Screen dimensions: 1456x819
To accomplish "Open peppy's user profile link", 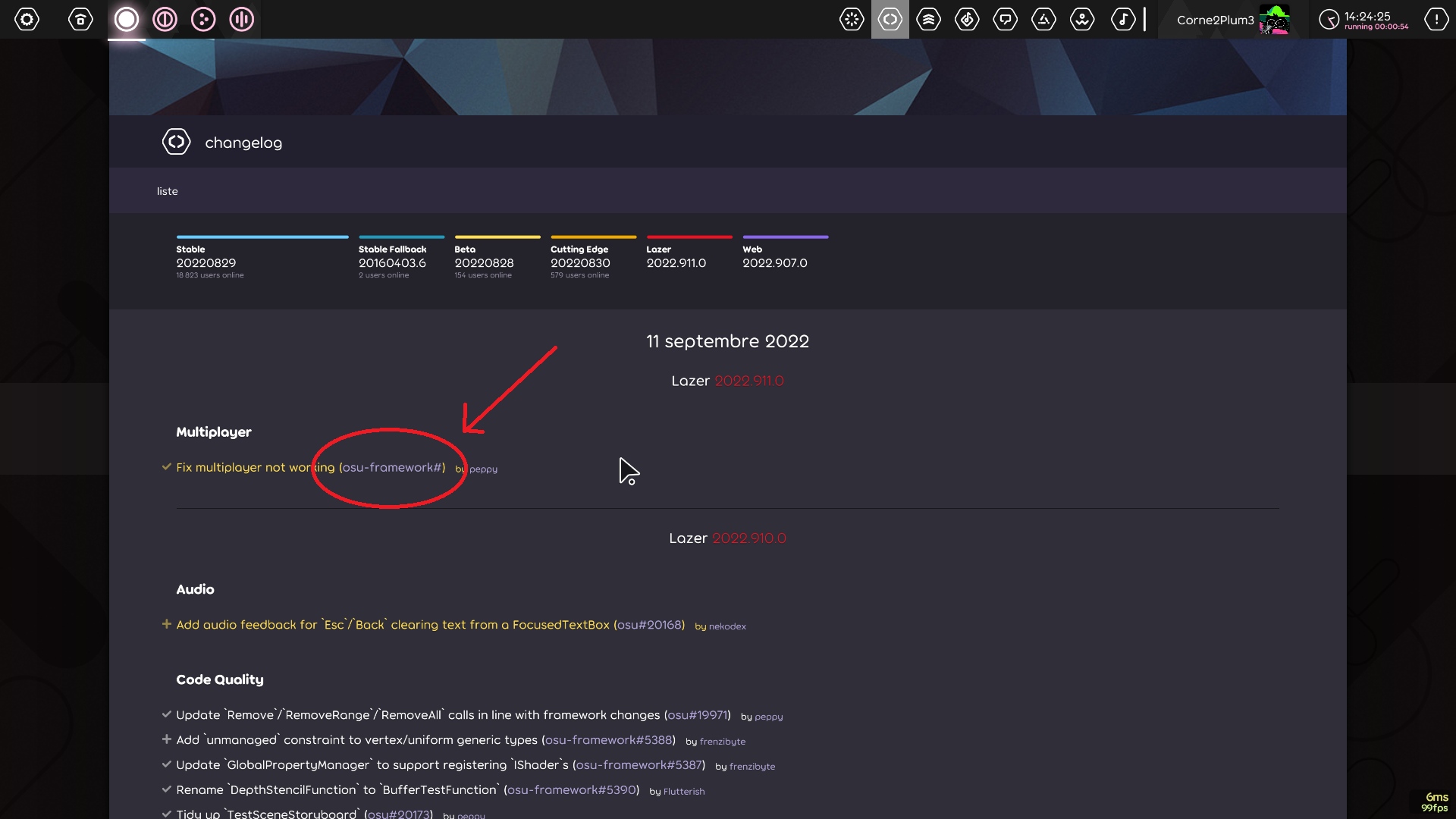I will pos(485,469).
